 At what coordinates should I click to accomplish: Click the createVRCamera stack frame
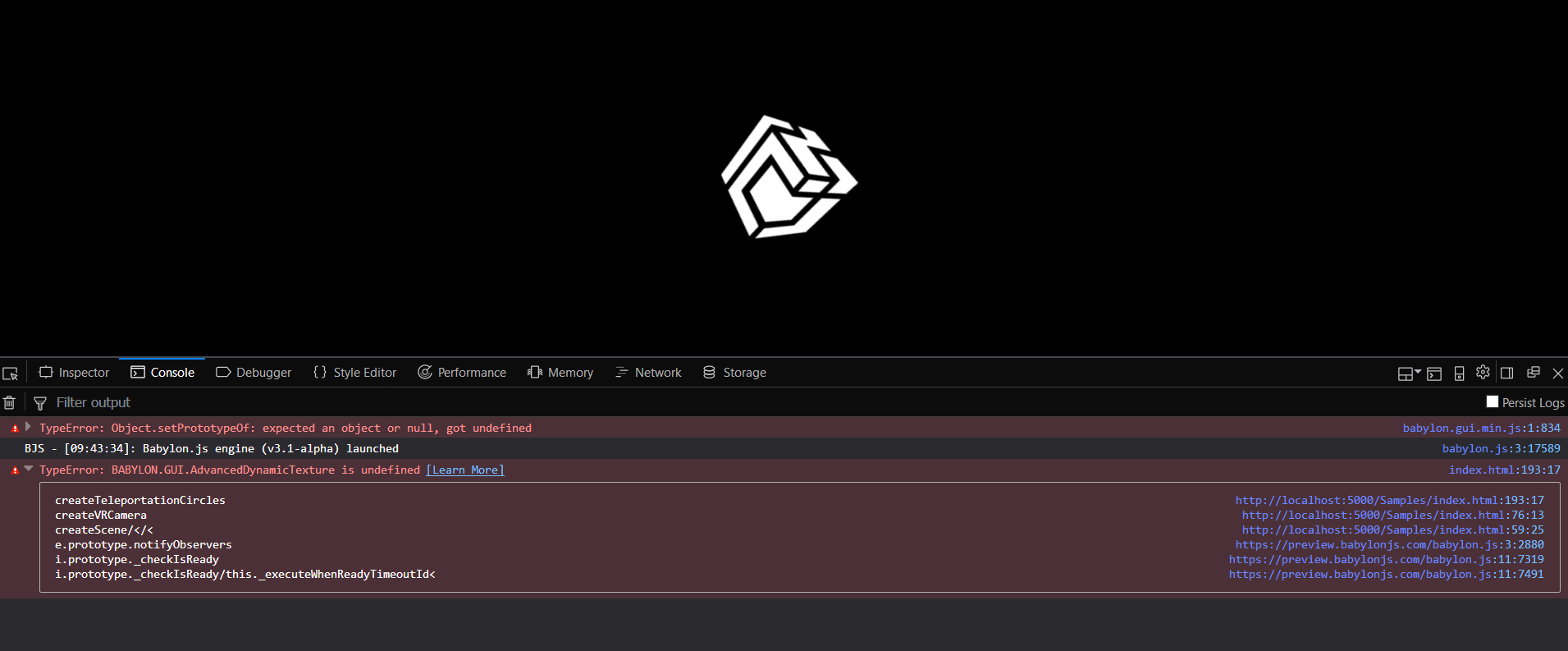tap(101, 516)
